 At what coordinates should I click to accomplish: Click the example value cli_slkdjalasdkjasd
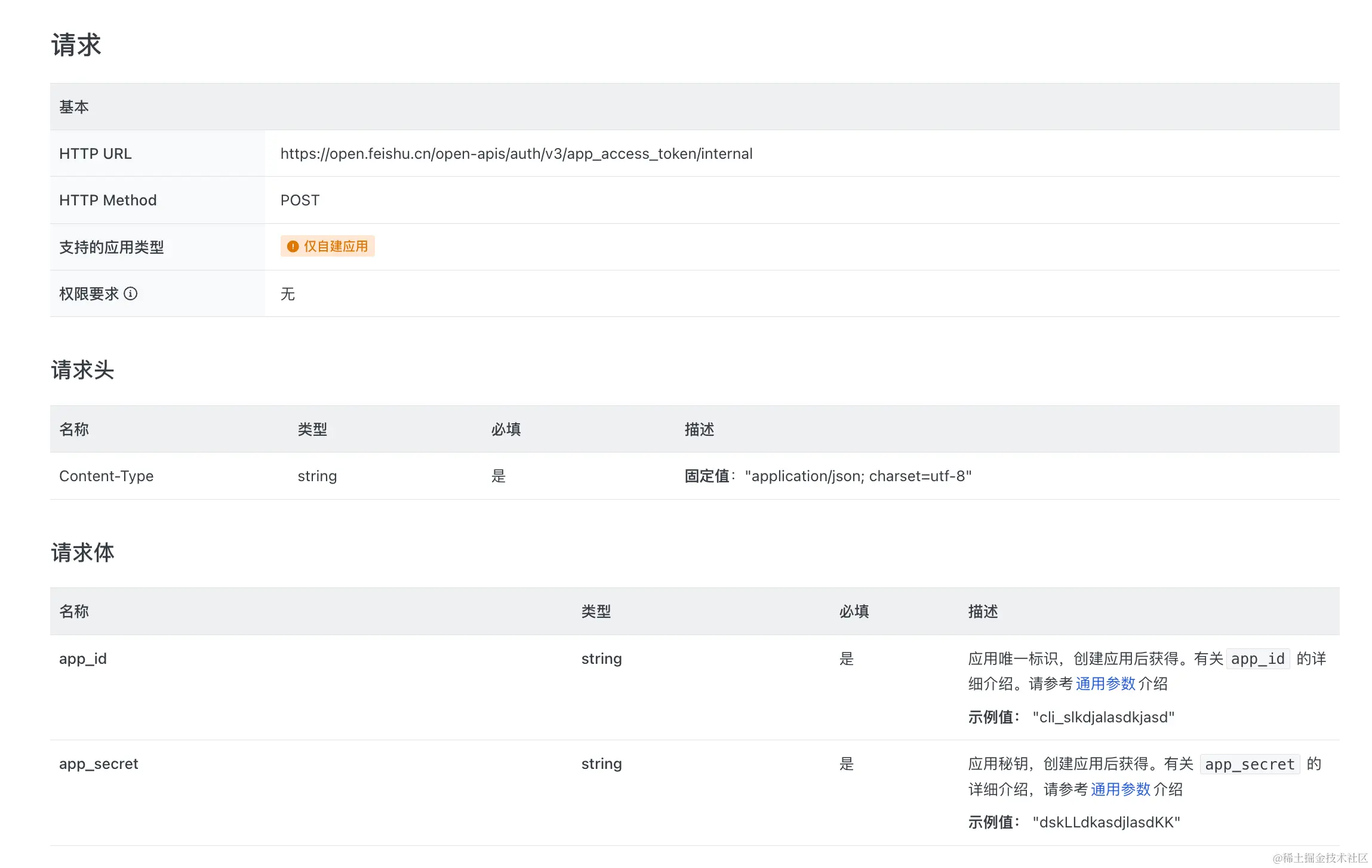point(1103,718)
